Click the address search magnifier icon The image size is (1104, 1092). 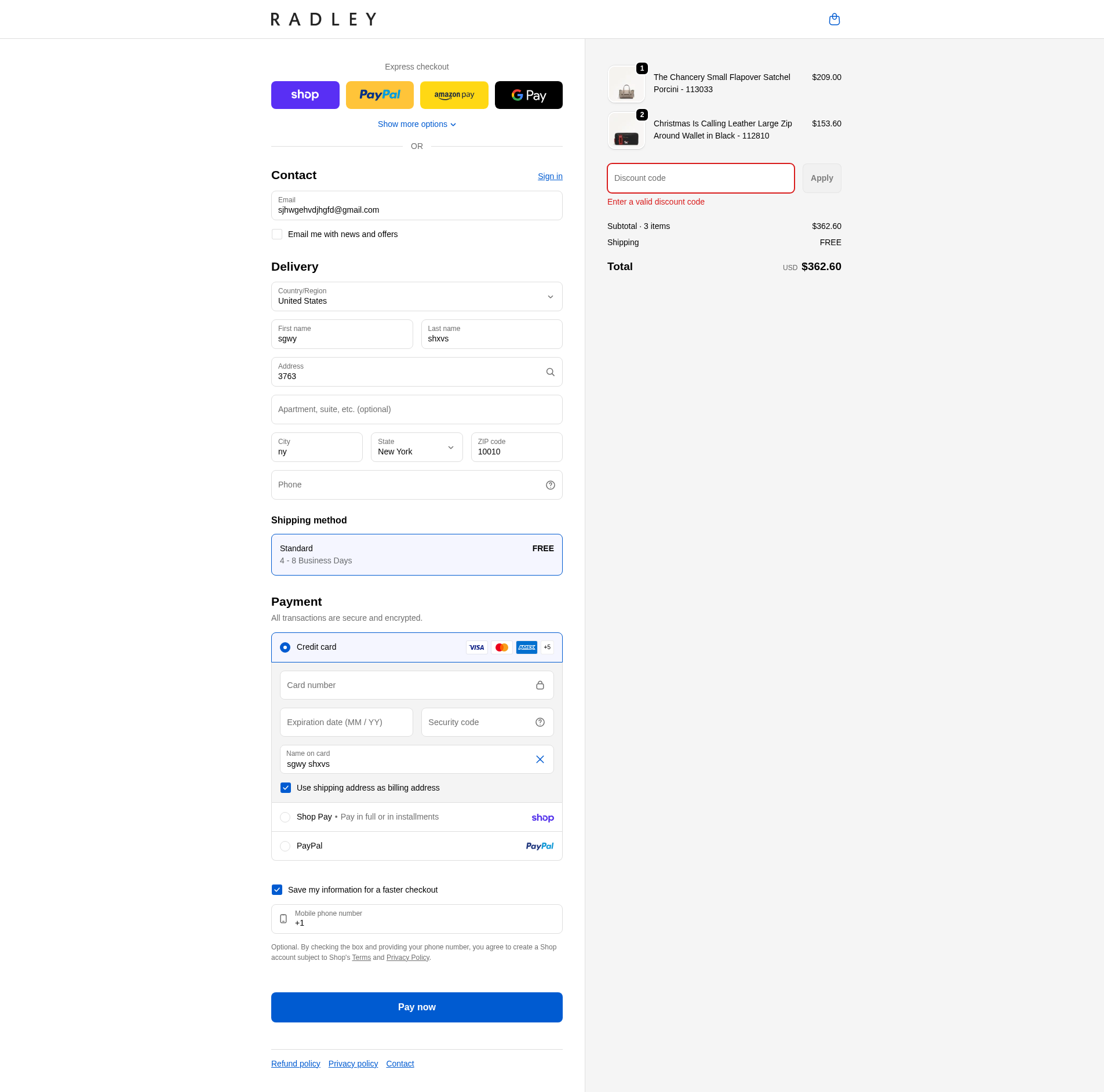click(x=550, y=372)
